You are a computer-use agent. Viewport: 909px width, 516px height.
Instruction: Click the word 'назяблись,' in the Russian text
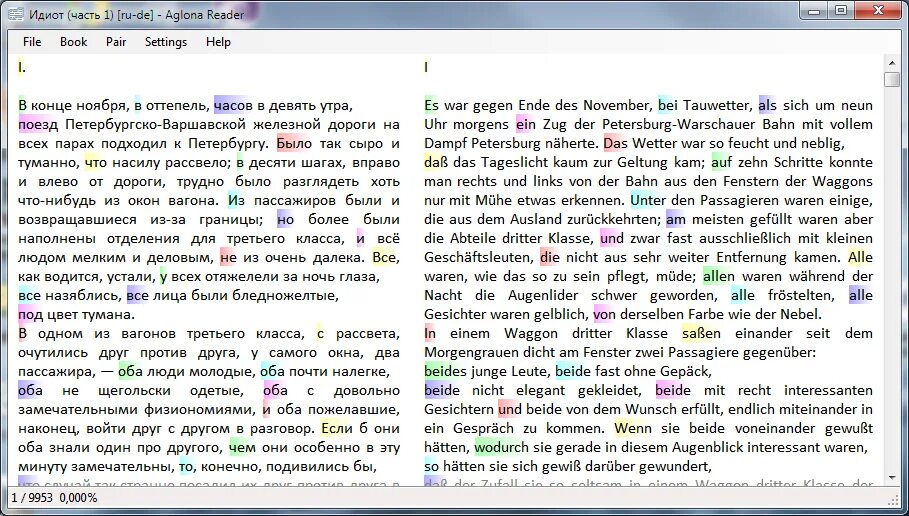82,296
